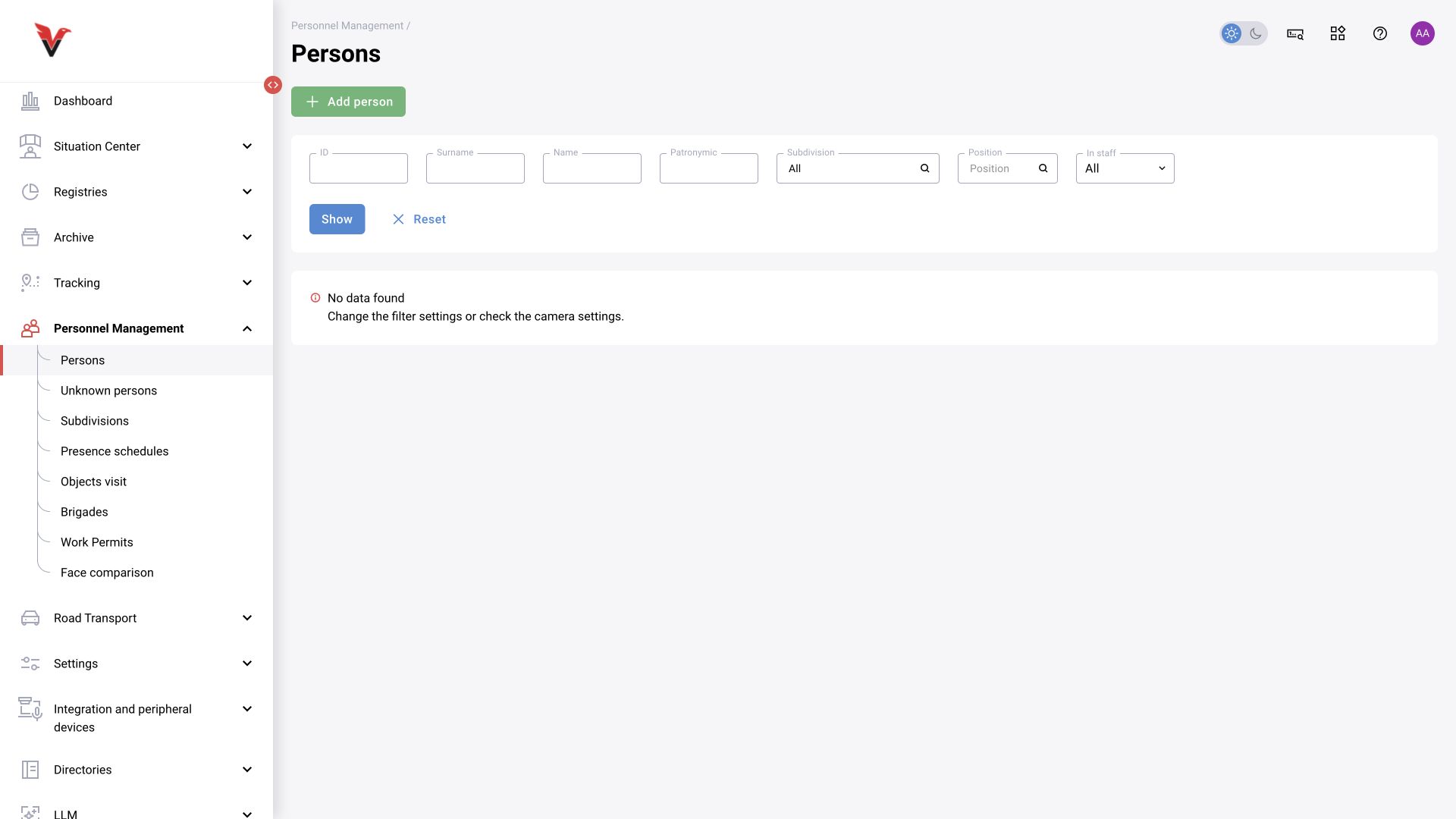Open the AA user avatar menu
This screenshot has height=819, width=1456.
(1423, 33)
